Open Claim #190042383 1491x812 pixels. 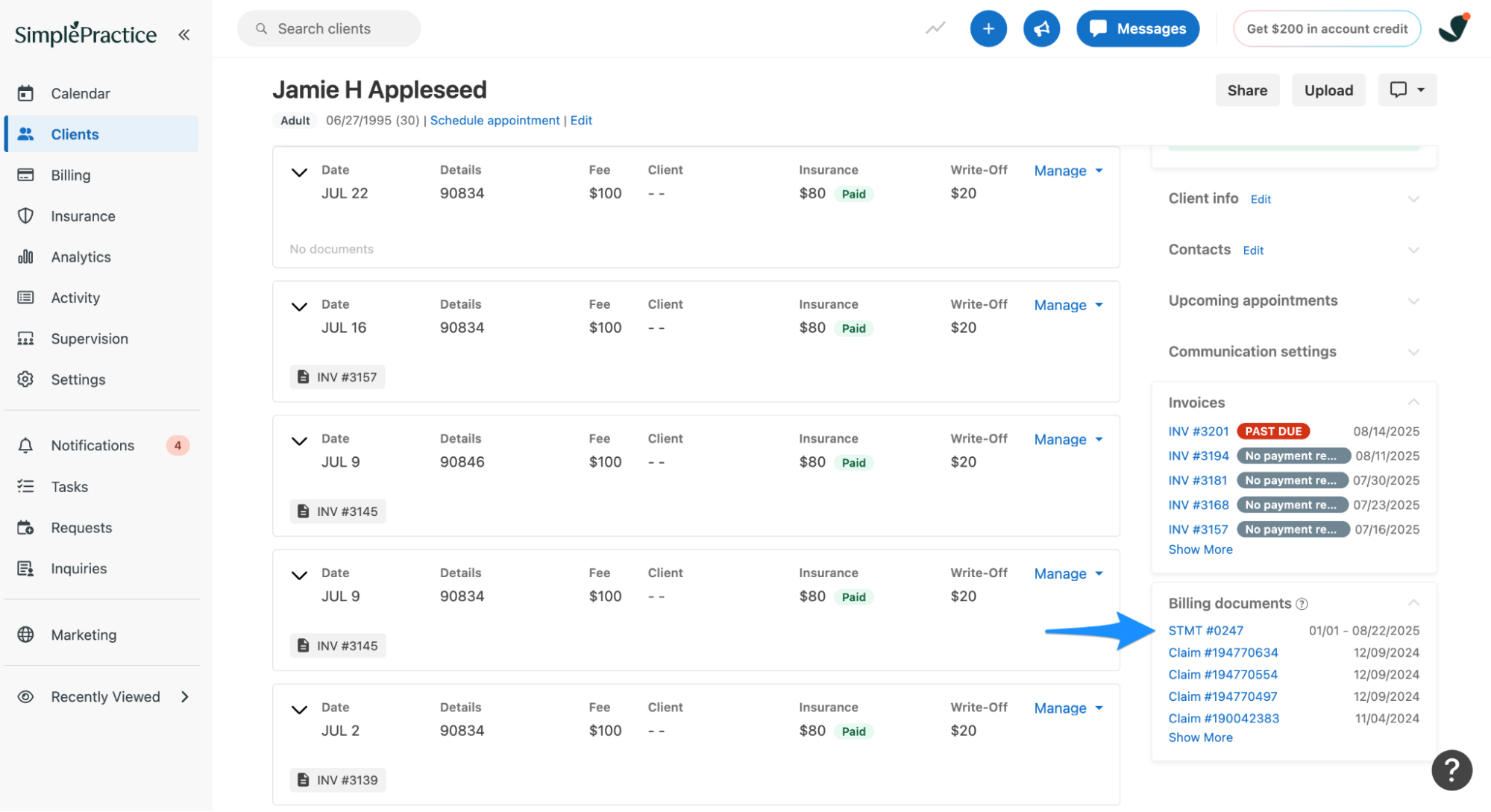(1223, 718)
